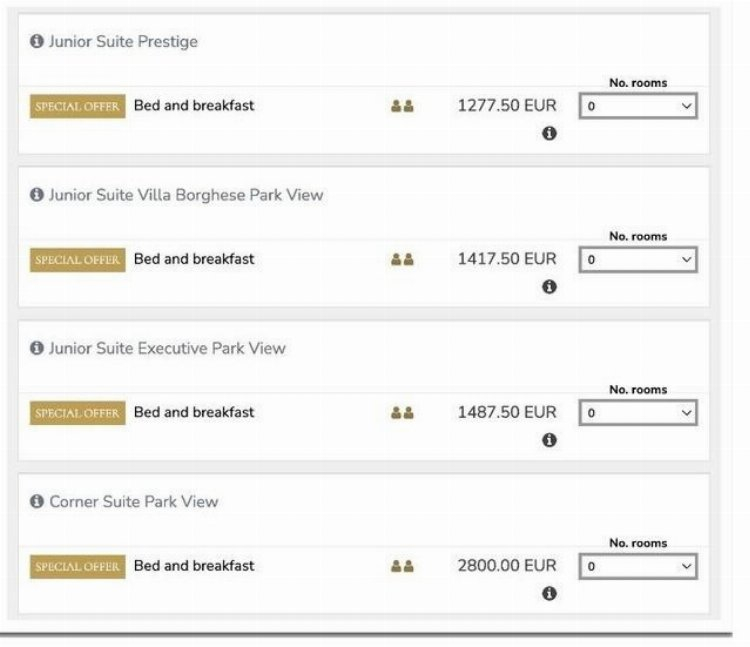Click info icon beside Junior Suite Prestige title
Image resolution: width=750 pixels, height=647 pixels.
click(37, 42)
